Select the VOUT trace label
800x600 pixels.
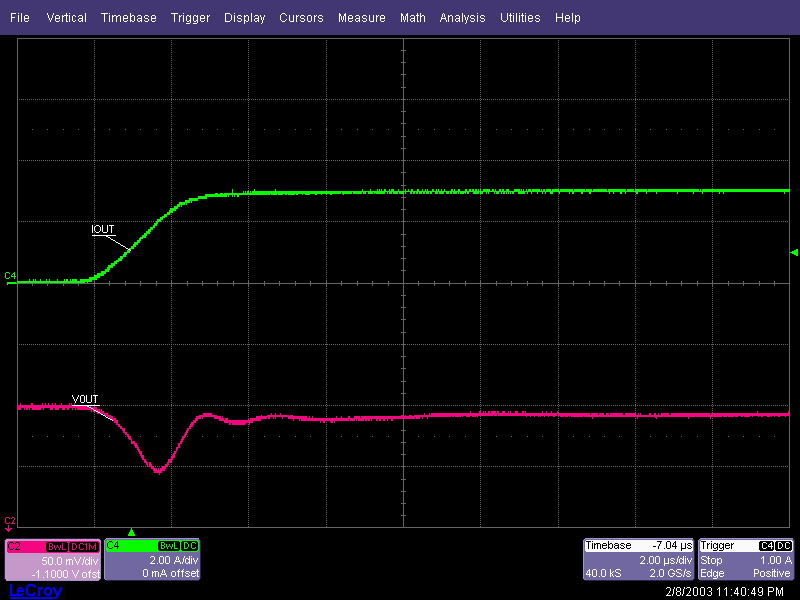coord(85,400)
